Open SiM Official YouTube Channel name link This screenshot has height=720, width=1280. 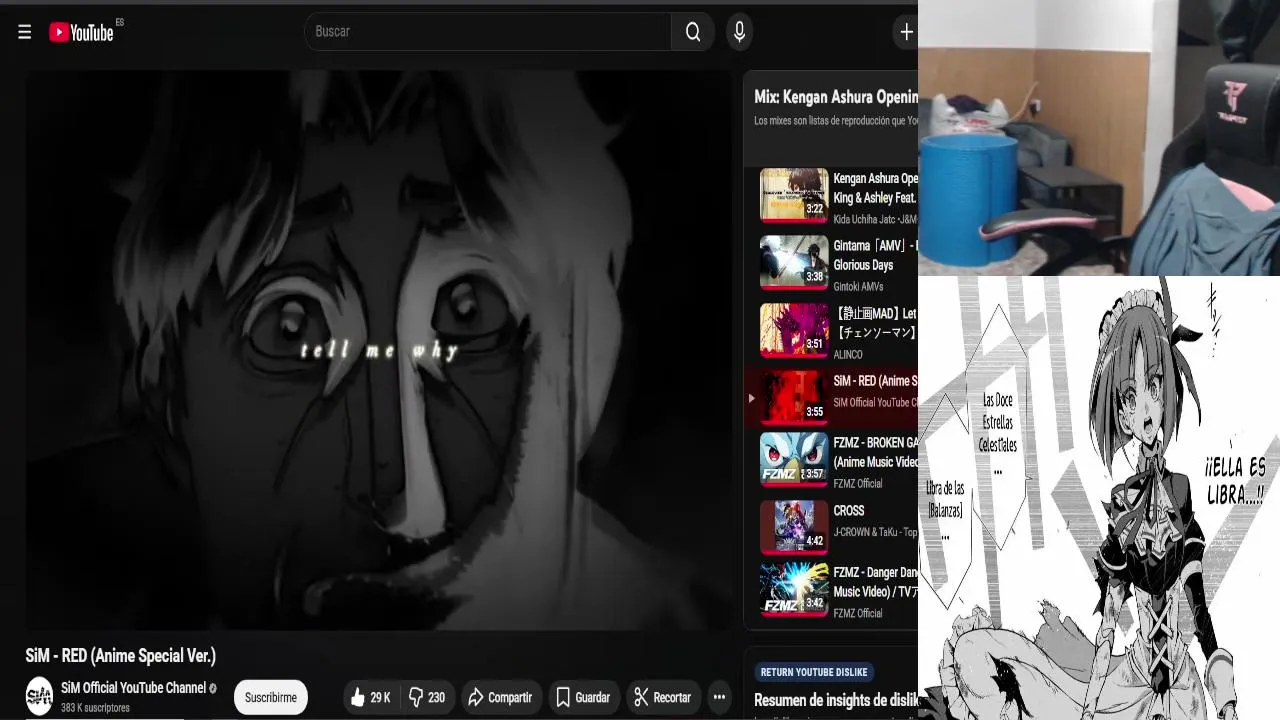pos(133,688)
